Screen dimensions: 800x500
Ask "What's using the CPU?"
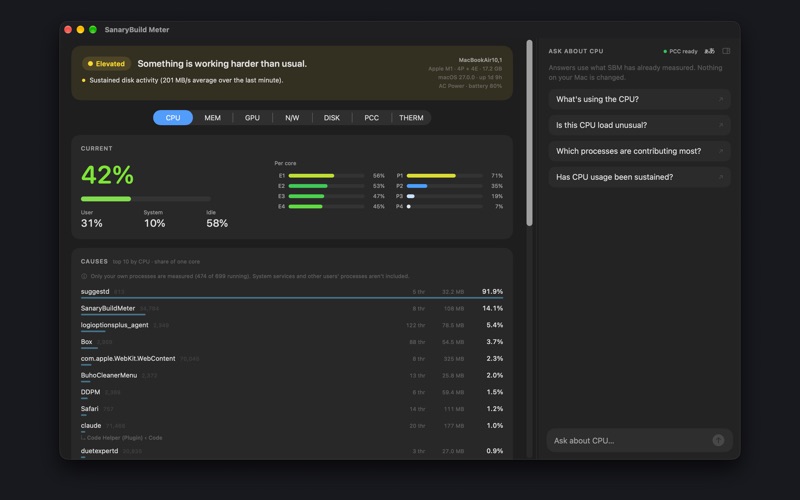click(x=639, y=99)
